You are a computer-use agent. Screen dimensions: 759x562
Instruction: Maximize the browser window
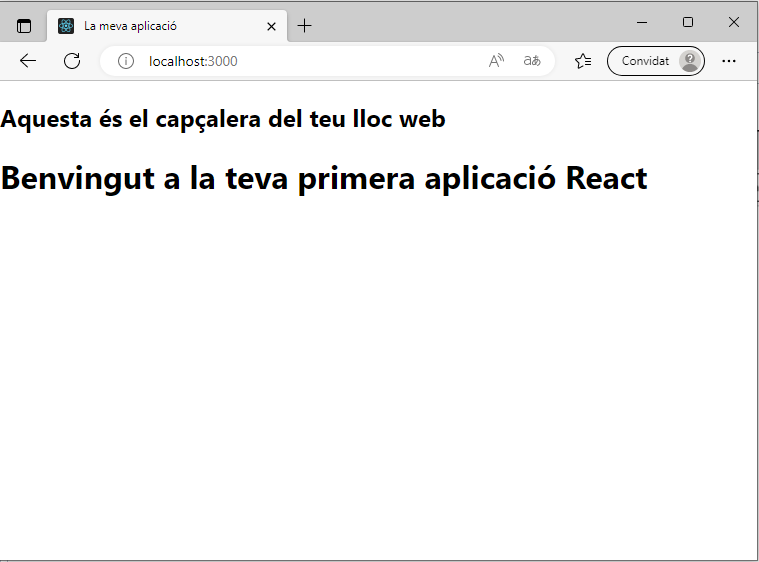coord(688,22)
